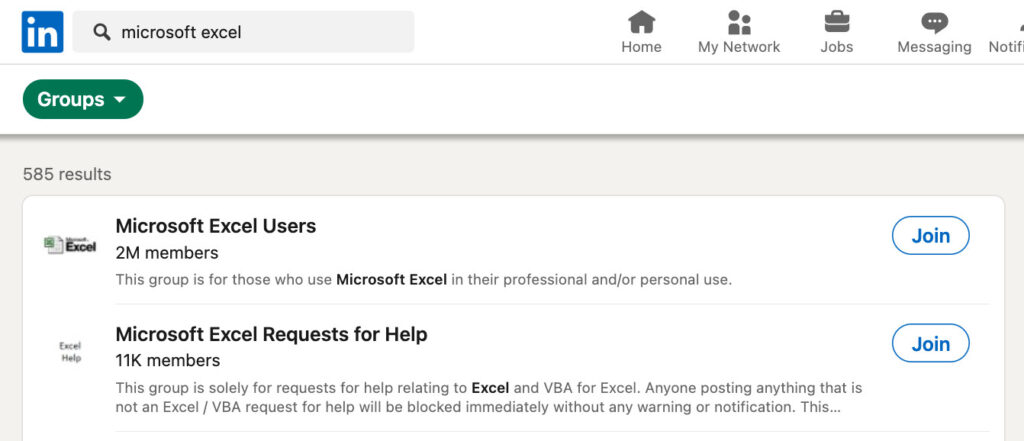1024x441 pixels.
Task: Click the Messaging navigation label
Action: pyautogui.click(x=934, y=47)
